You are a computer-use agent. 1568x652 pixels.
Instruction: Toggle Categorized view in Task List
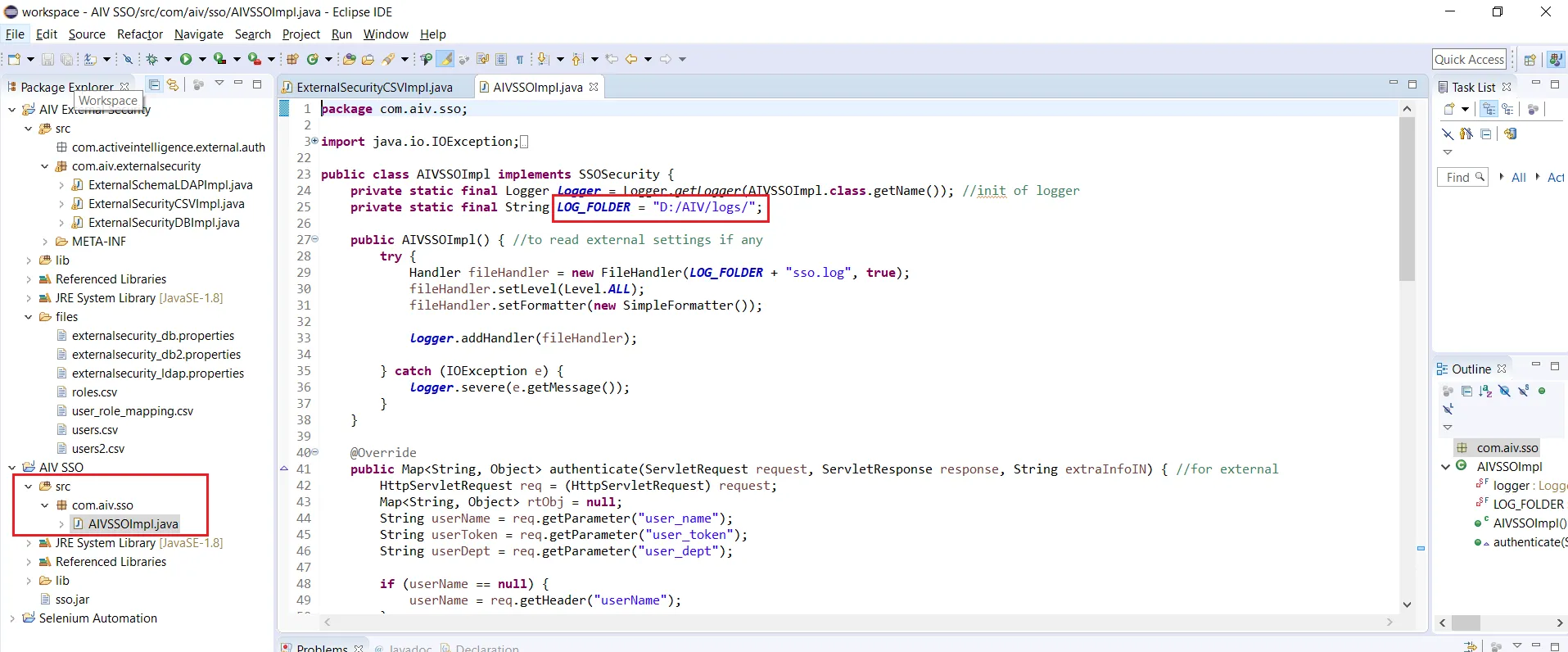[1489, 109]
